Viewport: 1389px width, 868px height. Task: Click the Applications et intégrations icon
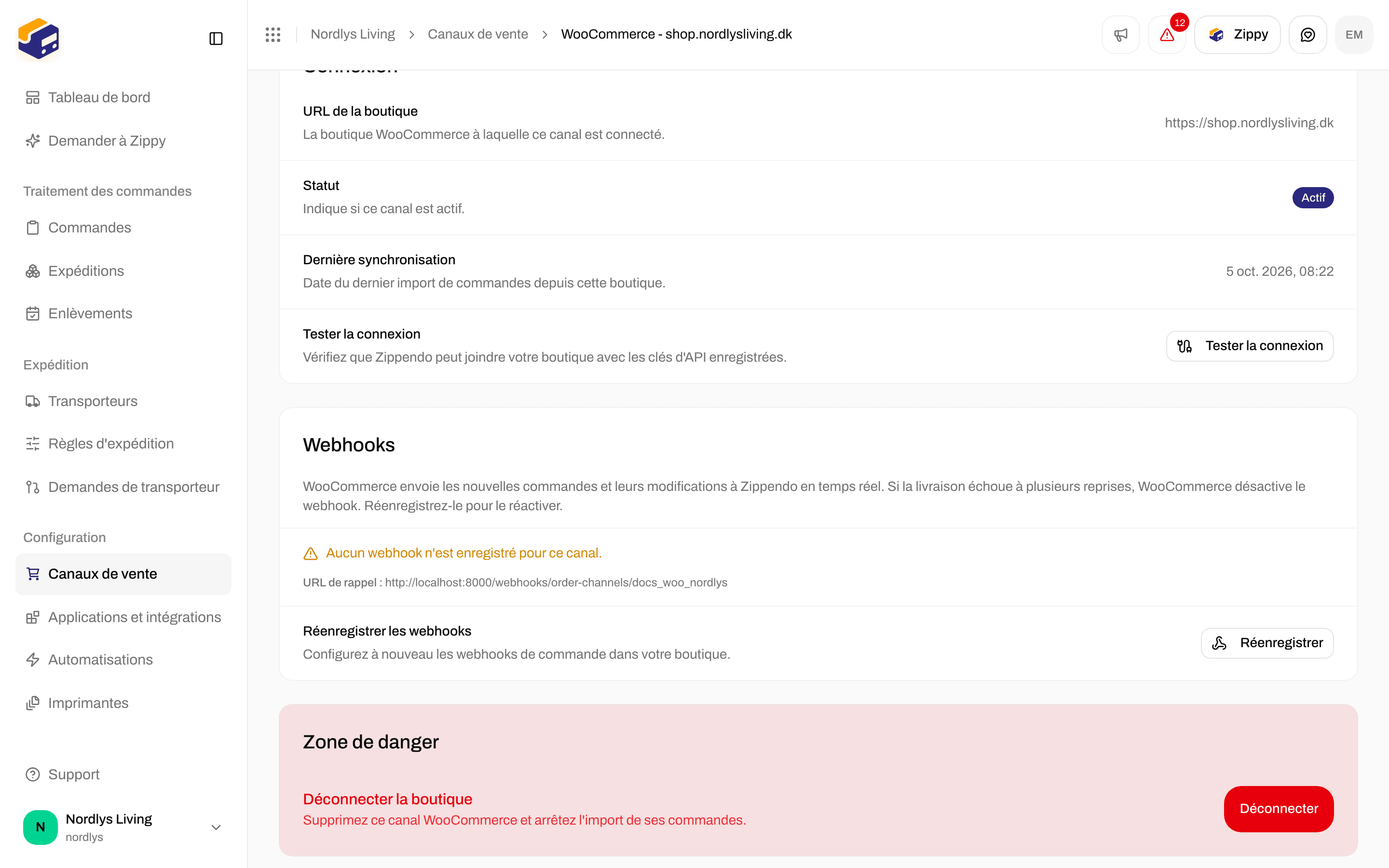tap(33, 617)
